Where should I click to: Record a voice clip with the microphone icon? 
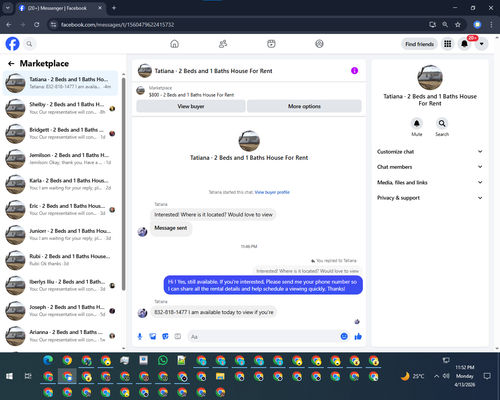pyautogui.click(x=140, y=336)
